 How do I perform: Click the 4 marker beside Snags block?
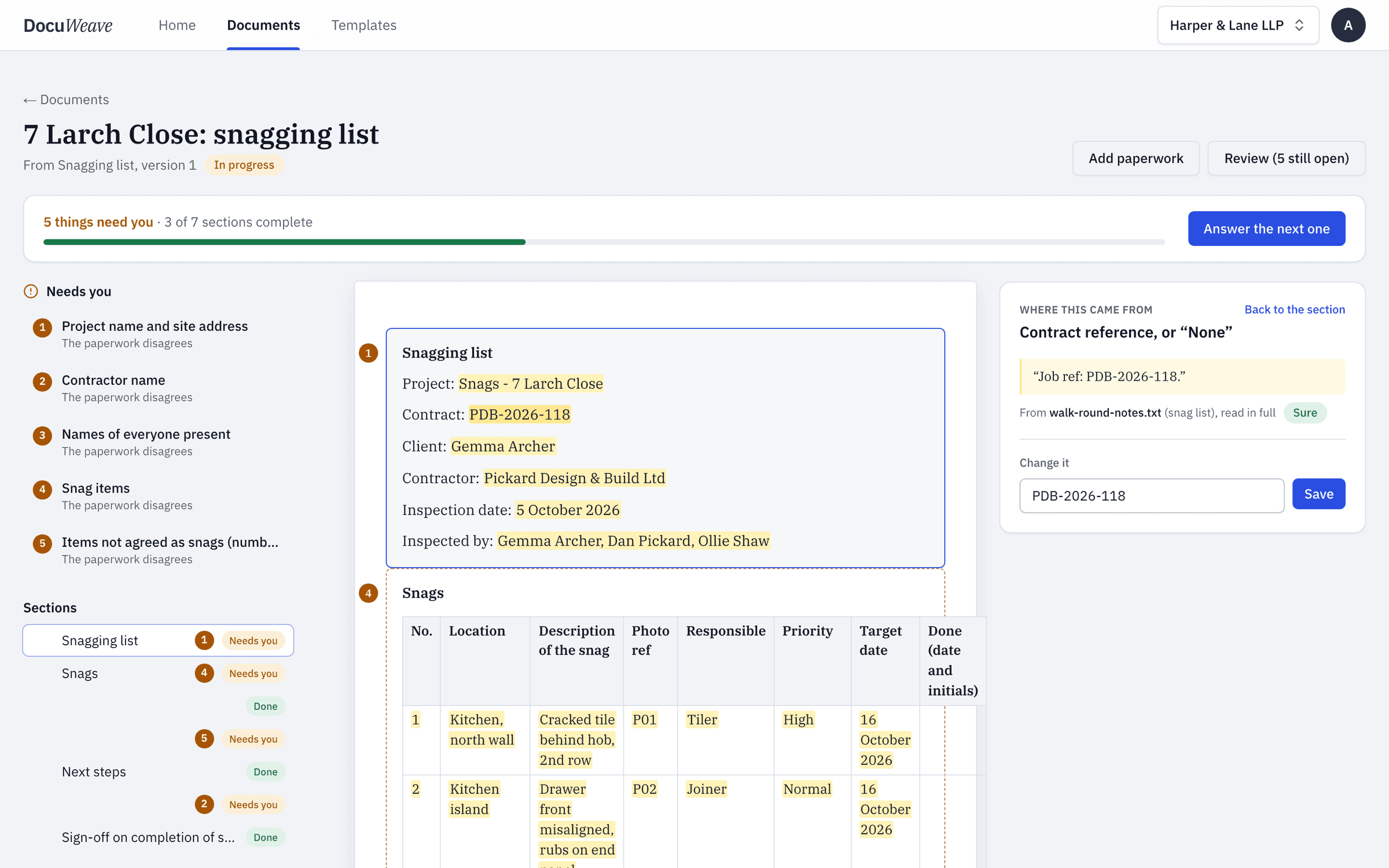coord(368,593)
